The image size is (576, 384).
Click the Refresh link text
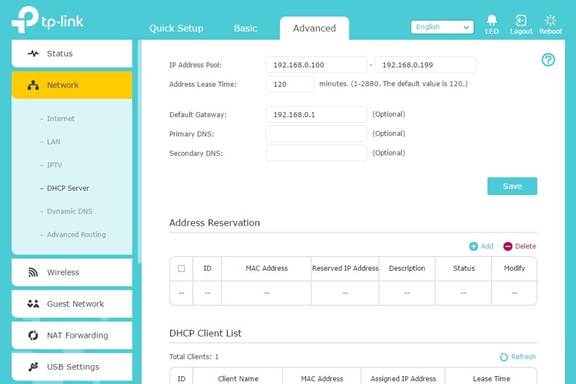[x=523, y=356]
